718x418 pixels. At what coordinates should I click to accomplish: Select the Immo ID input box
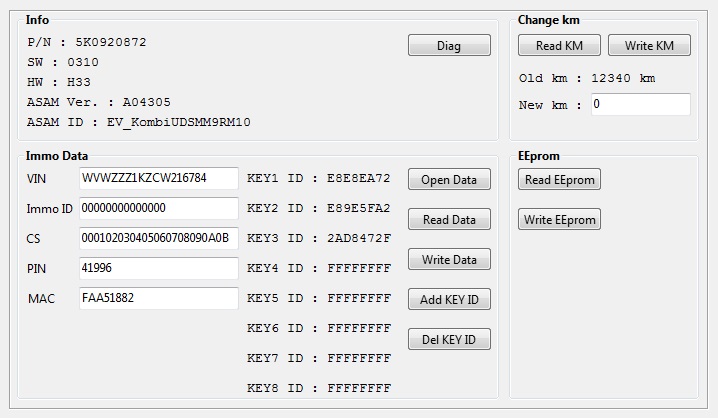tap(158, 209)
